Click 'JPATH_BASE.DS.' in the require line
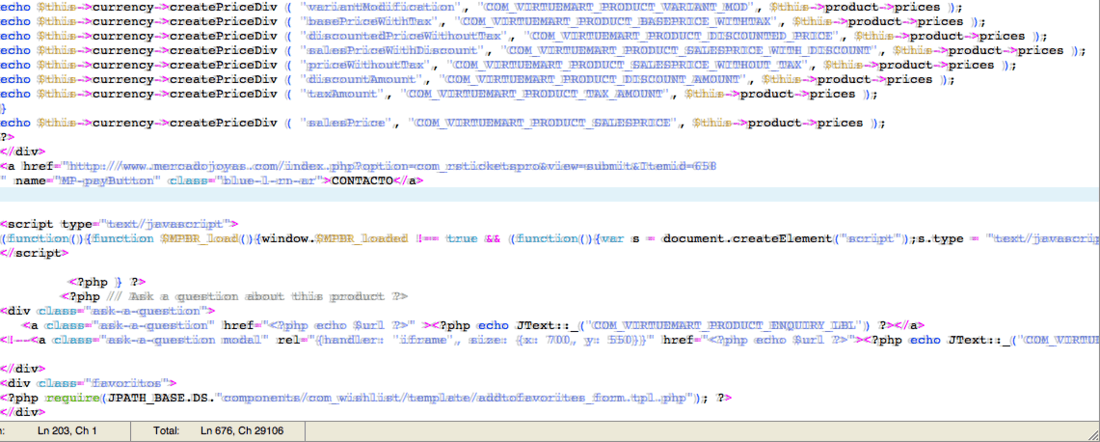The width and height of the screenshot is (1100, 442). [x=159, y=398]
